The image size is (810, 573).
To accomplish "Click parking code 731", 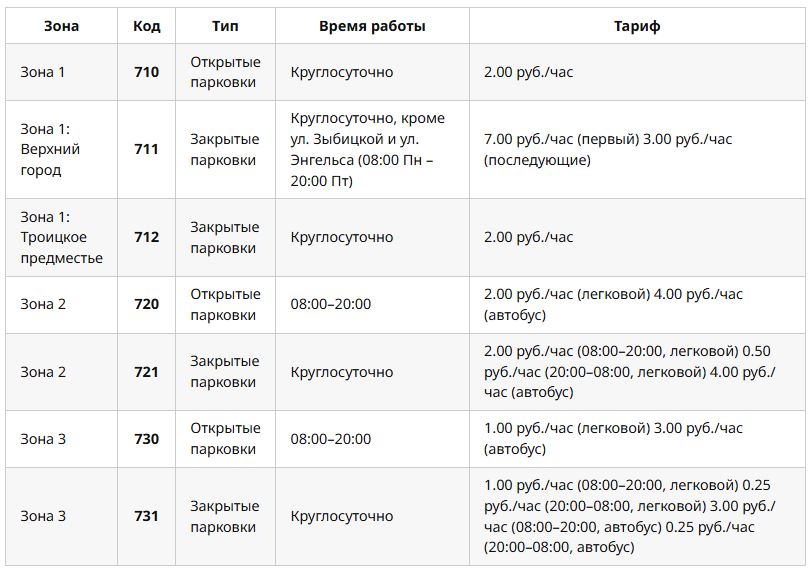I will click(x=146, y=516).
